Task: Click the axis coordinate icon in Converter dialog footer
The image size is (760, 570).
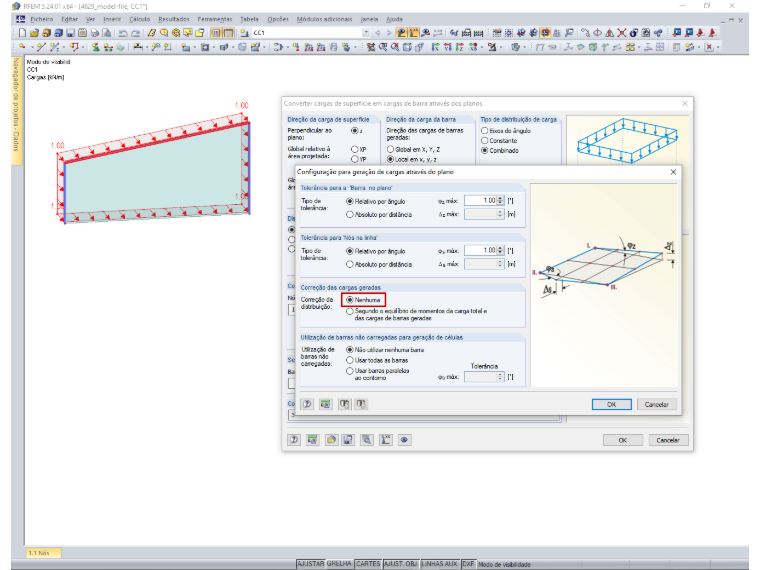Action: [x=386, y=440]
